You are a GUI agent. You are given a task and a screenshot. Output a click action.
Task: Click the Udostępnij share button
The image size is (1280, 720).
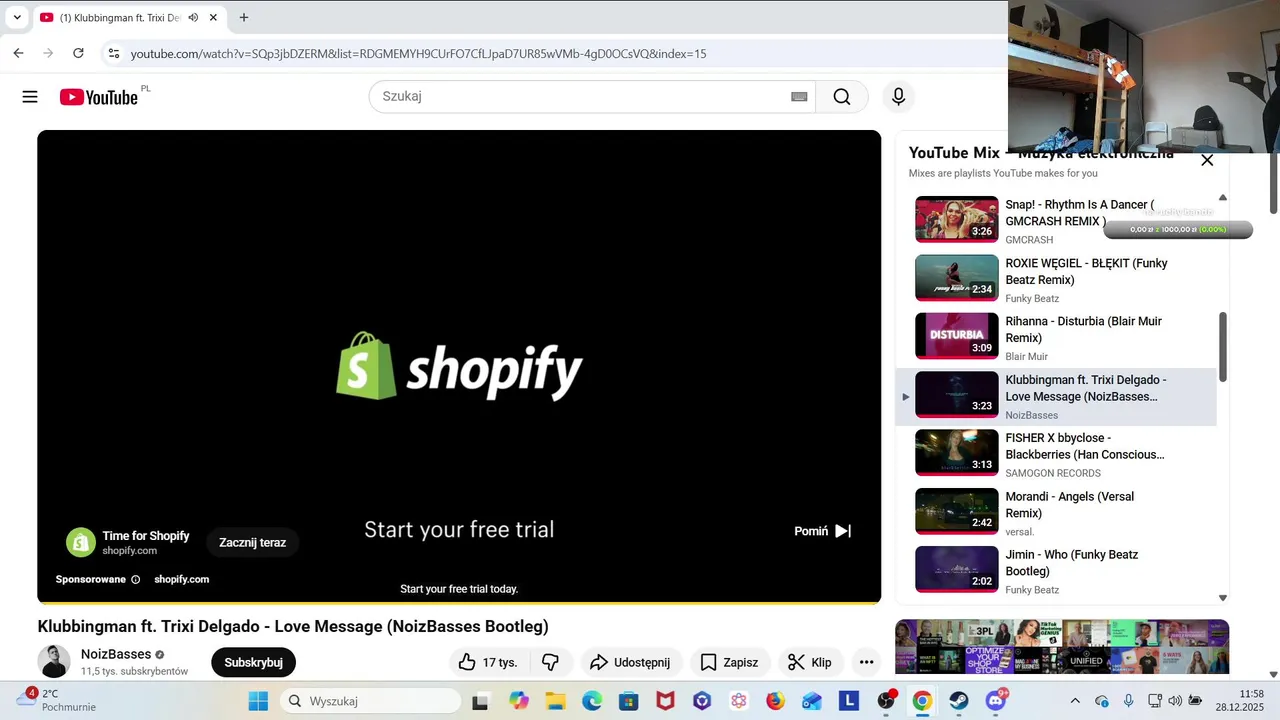click(x=631, y=662)
